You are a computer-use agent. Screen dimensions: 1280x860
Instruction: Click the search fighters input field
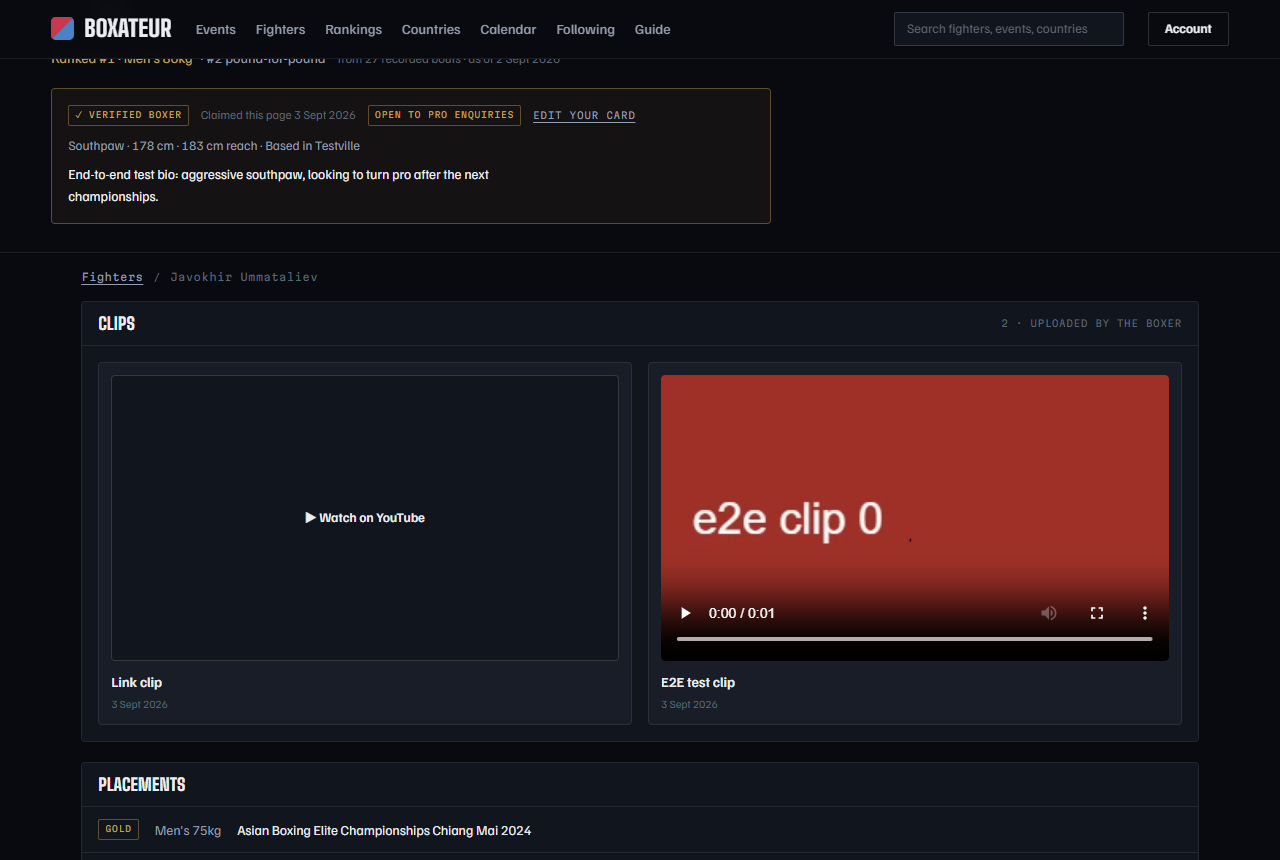pyautogui.click(x=1008, y=29)
